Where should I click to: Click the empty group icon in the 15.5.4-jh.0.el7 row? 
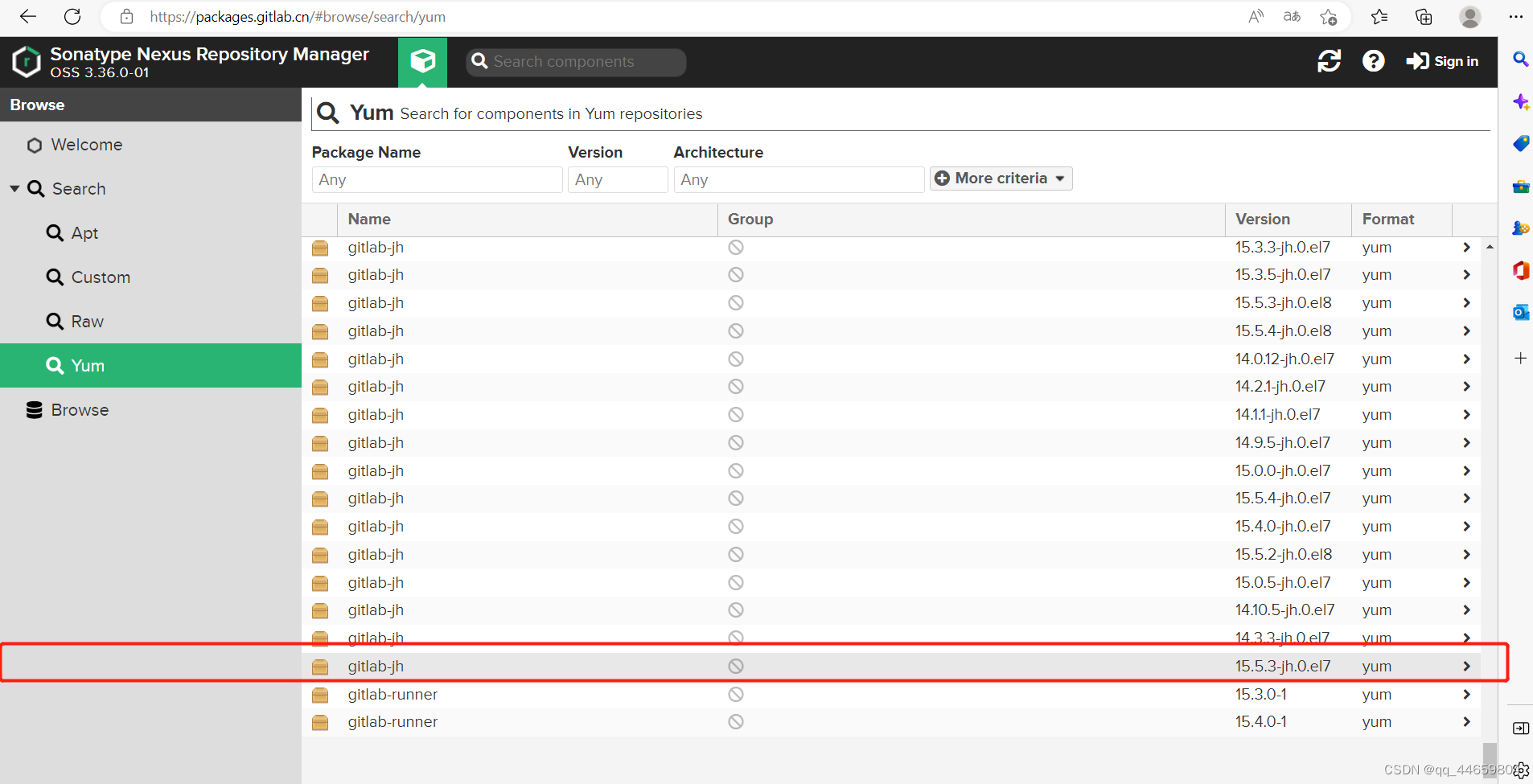pyautogui.click(x=736, y=499)
